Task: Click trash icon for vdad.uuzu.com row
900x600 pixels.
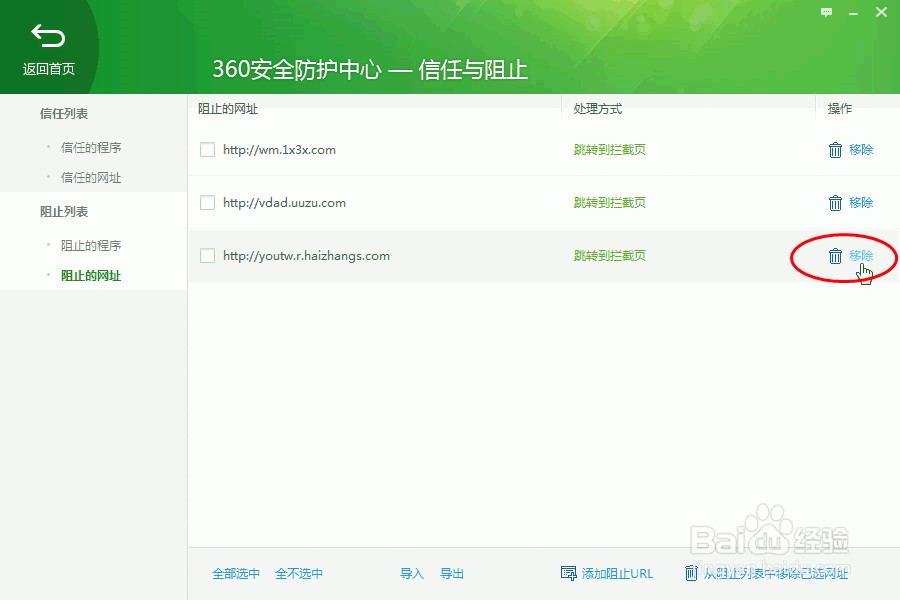Action: (x=835, y=203)
